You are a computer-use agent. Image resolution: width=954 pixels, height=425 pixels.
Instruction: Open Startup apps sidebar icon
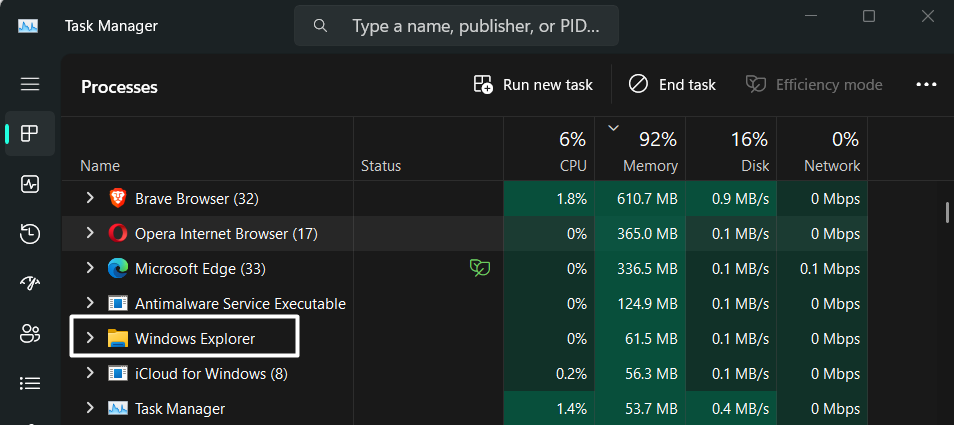click(30, 284)
